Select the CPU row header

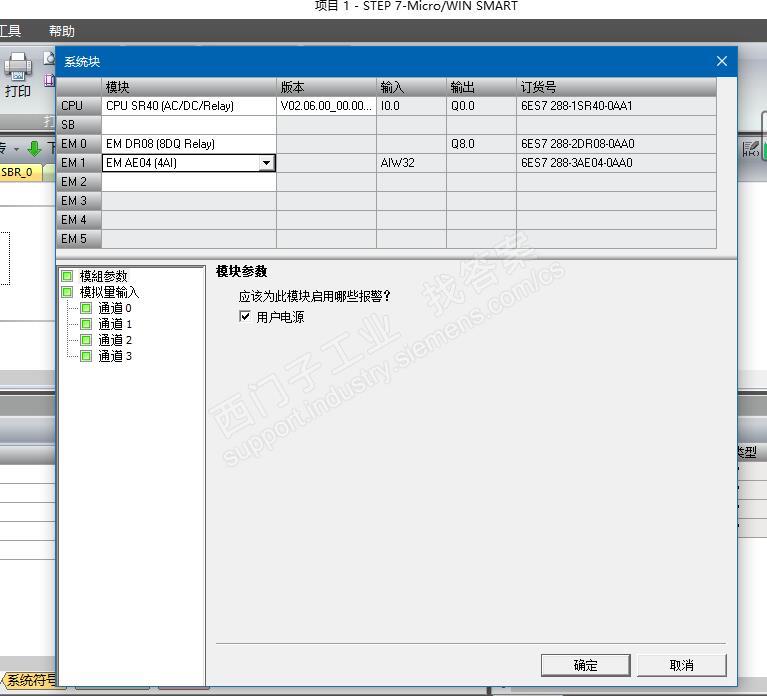tap(79, 106)
